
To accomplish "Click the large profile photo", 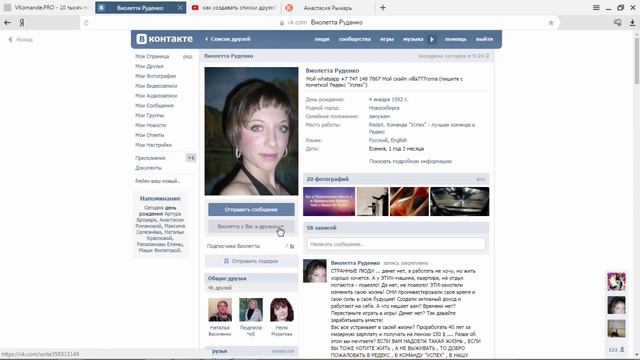I will (251, 131).
